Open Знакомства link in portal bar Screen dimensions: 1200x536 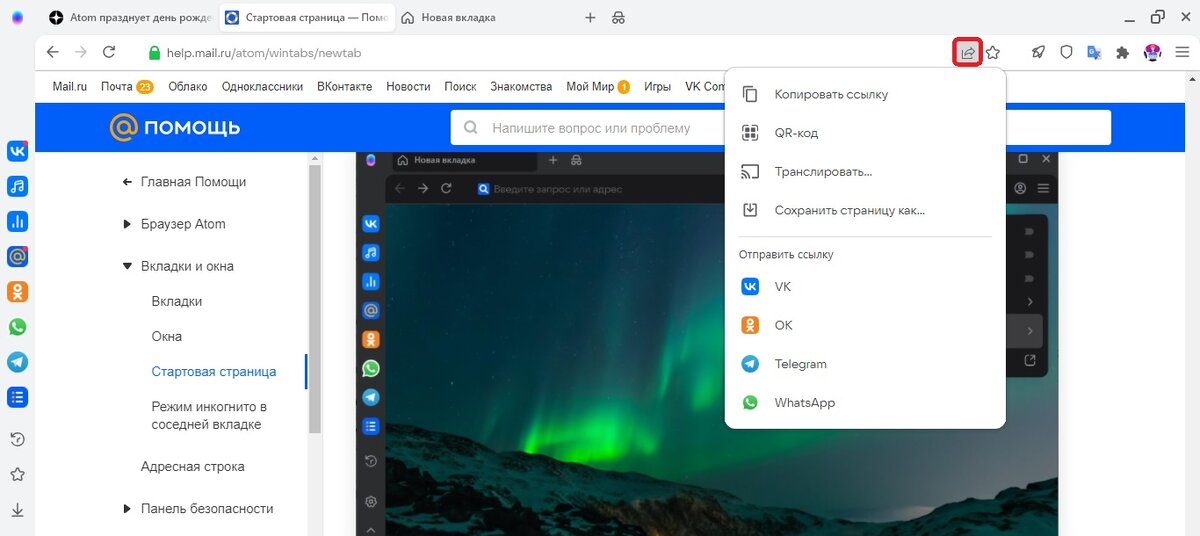[521, 87]
